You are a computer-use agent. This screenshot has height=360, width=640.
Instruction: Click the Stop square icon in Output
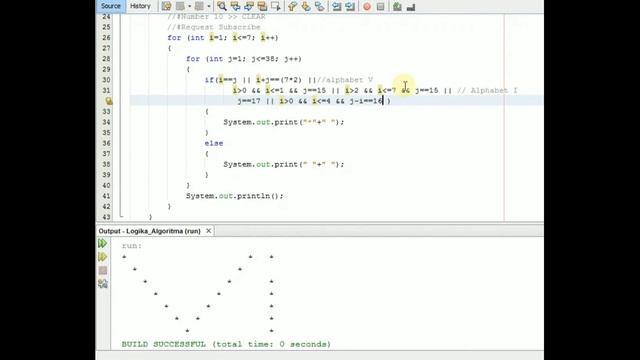click(103, 270)
